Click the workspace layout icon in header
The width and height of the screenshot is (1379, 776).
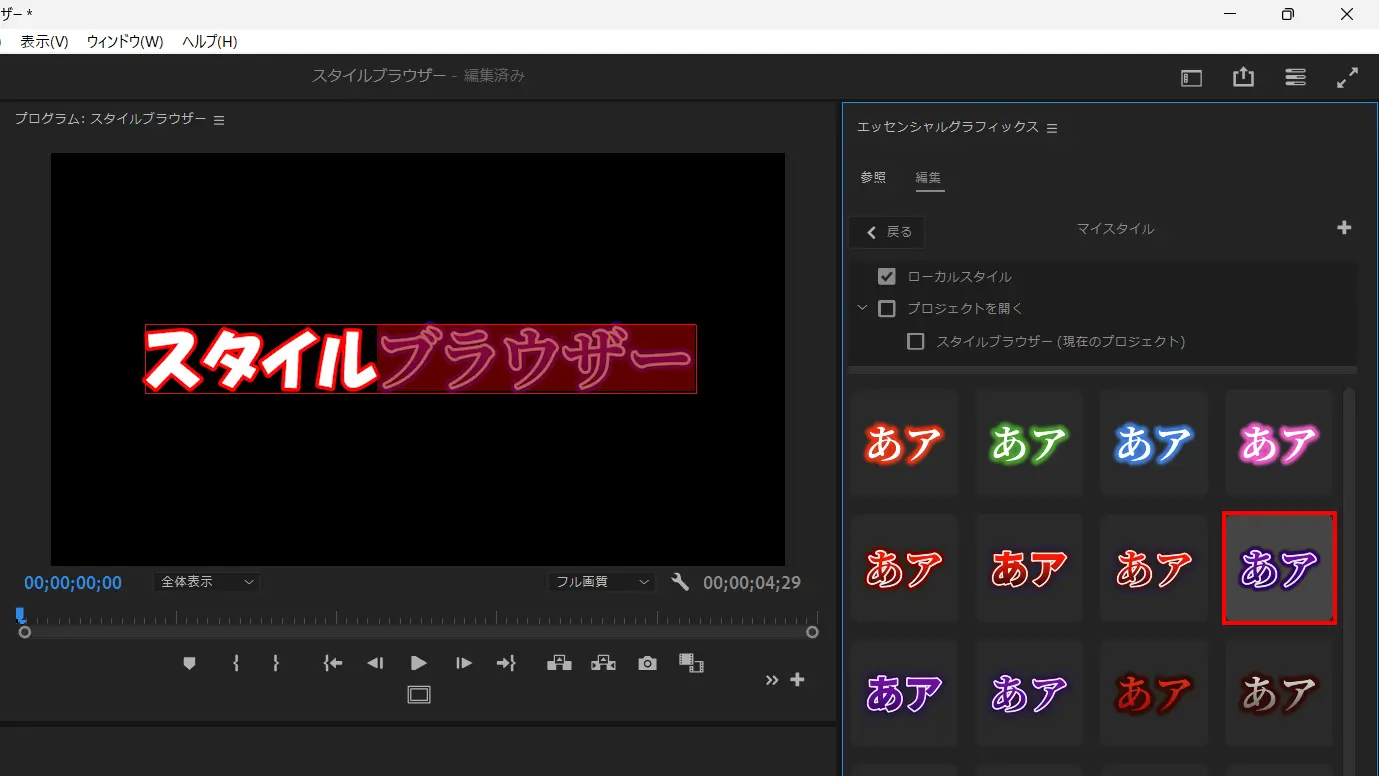tap(1191, 78)
